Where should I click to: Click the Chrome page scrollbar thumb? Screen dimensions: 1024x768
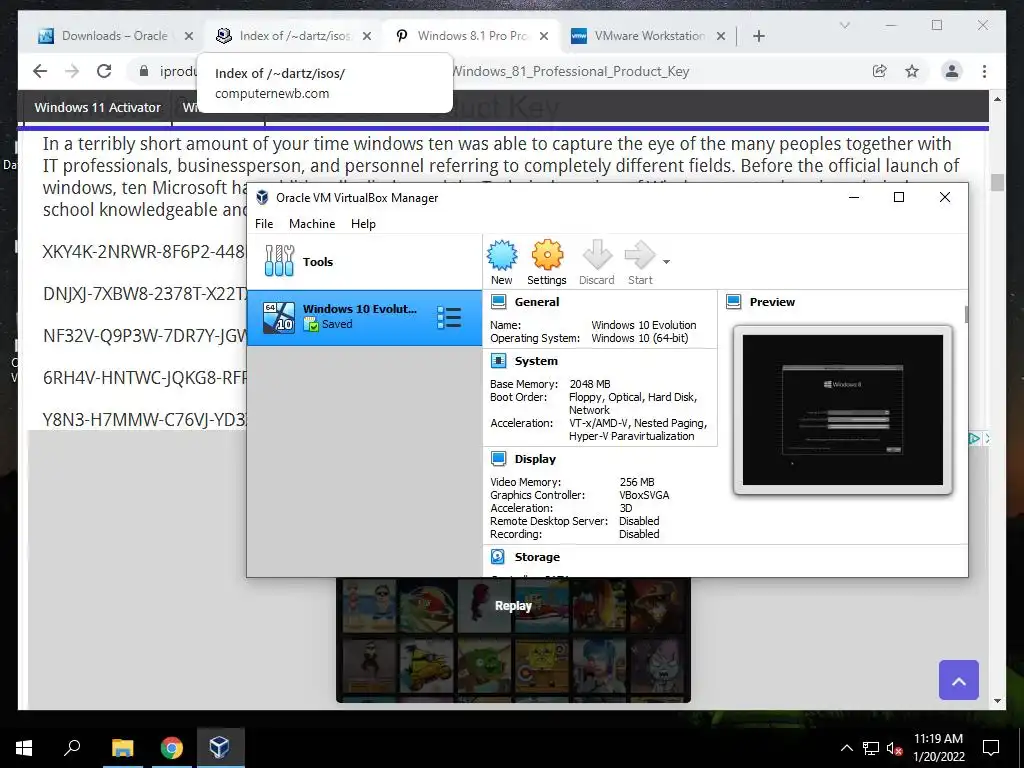pyautogui.click(x=997, y=182)
